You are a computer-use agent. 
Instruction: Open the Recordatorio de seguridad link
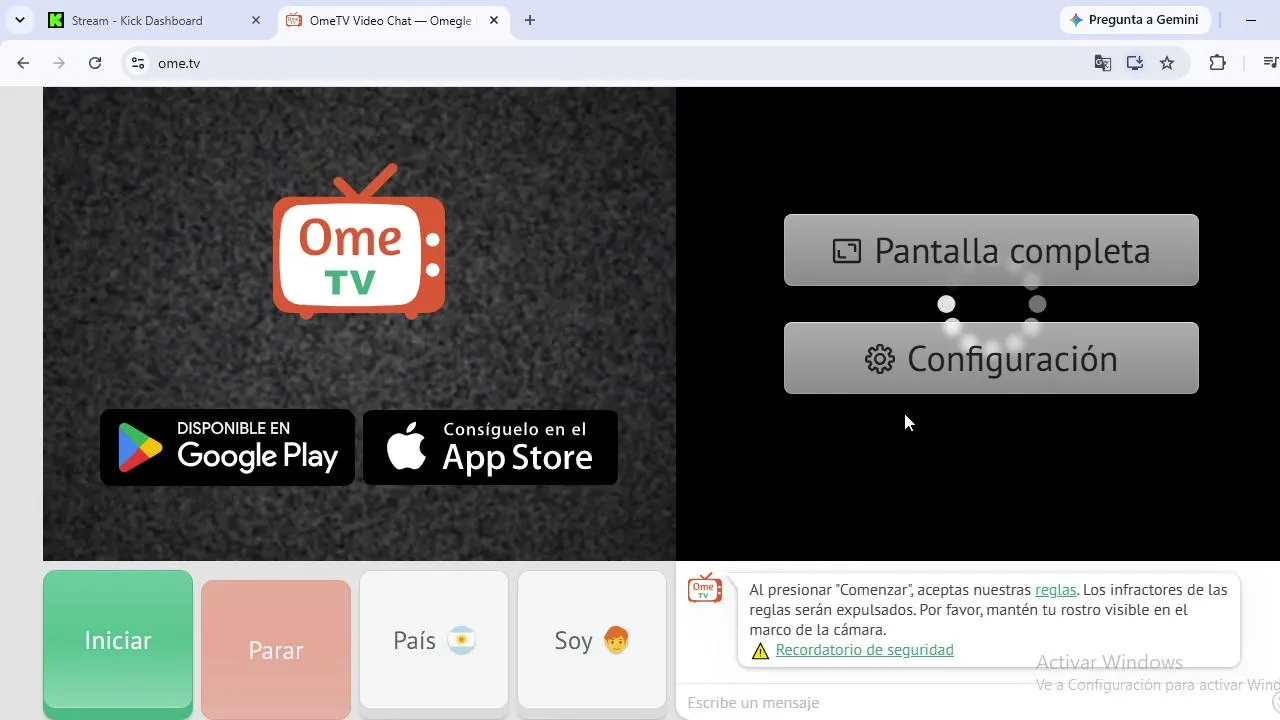(x=865, y=650)
